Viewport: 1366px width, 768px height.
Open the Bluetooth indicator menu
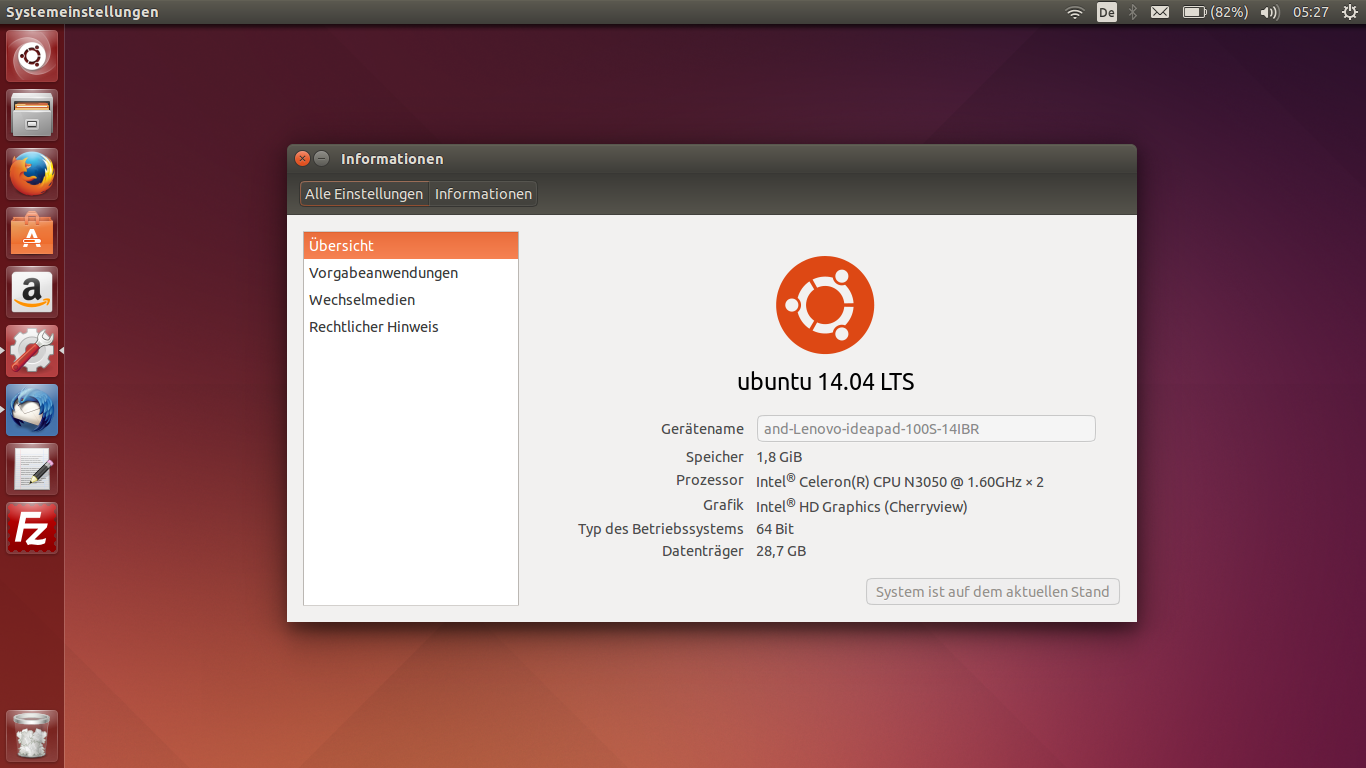coord(1133,12)
